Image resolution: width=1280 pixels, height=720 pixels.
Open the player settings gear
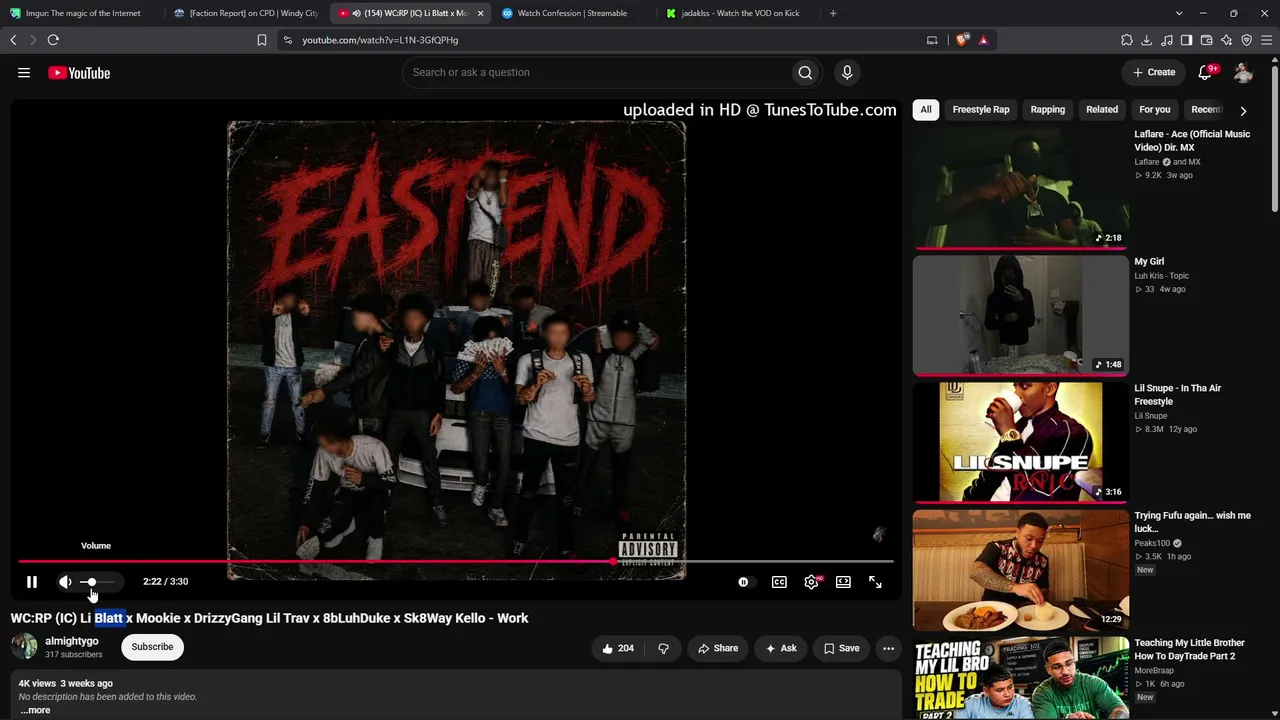(811, 582)
